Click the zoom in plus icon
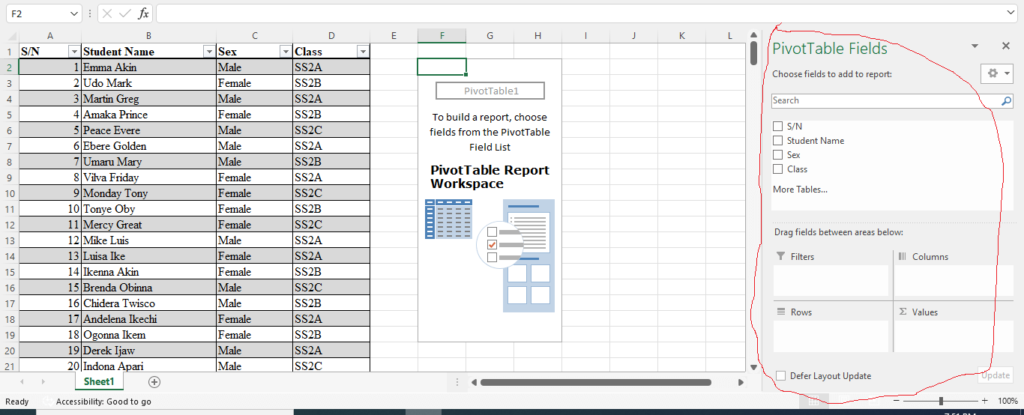The height and width of the screenshot is (415, 1024). click(x=985, y=401)
